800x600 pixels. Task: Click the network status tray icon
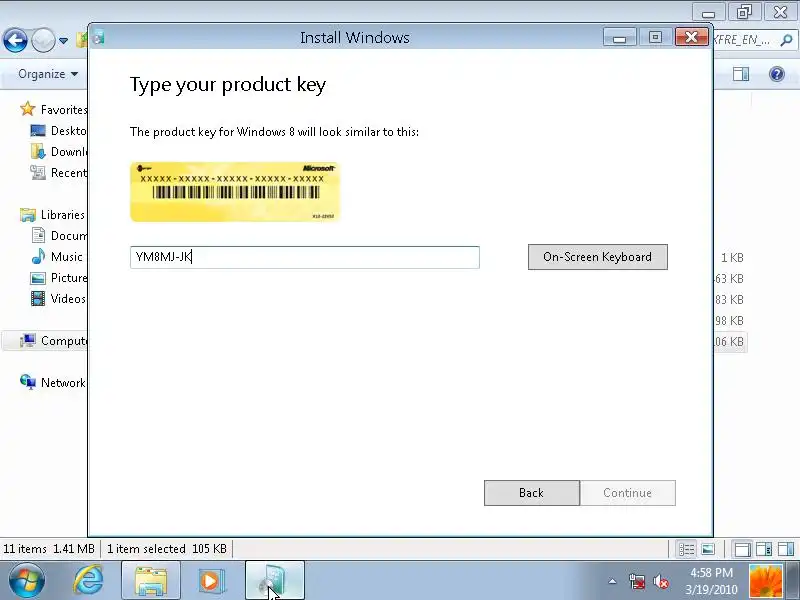point(637,581)
